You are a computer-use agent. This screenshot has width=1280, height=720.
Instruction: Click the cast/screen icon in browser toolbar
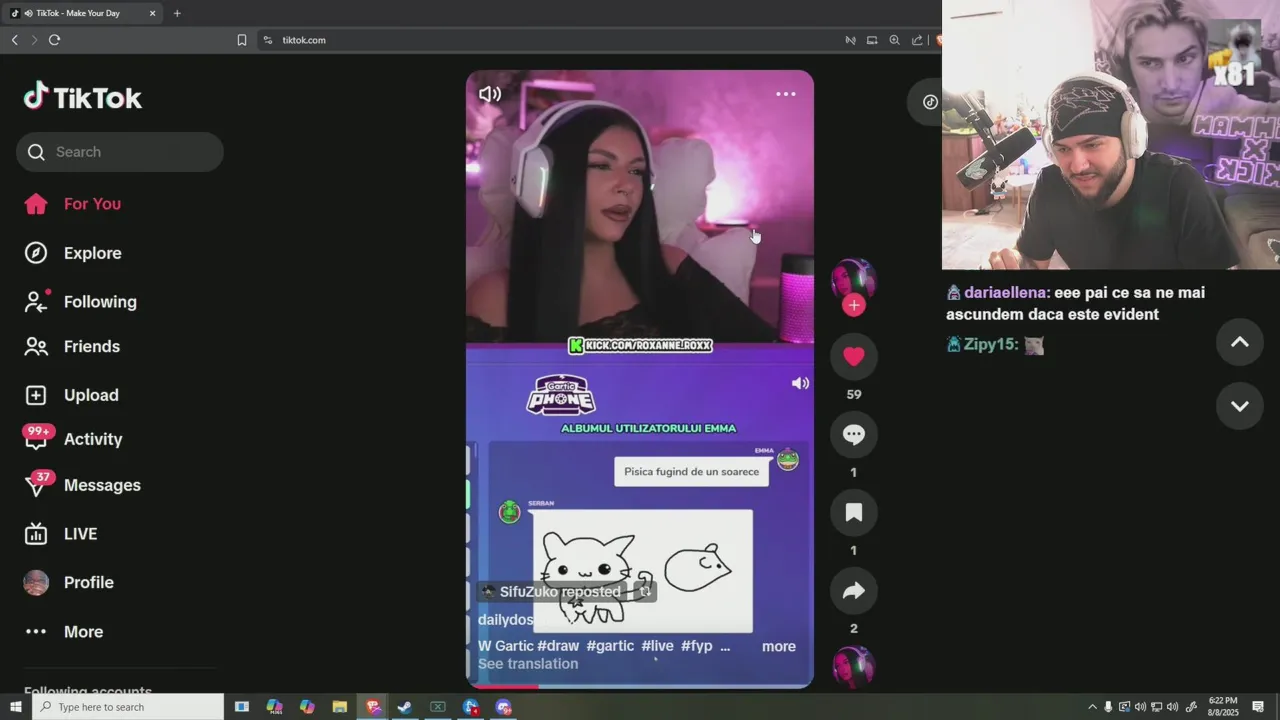point(872,40)
